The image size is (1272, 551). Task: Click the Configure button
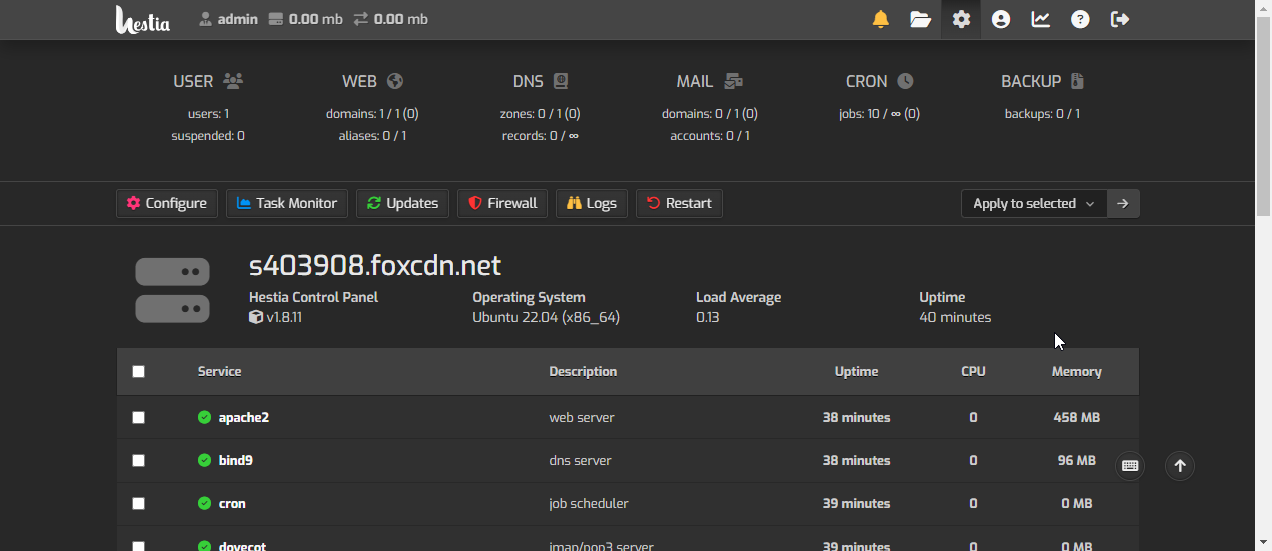pyautogui.click(x=167, y=203)
